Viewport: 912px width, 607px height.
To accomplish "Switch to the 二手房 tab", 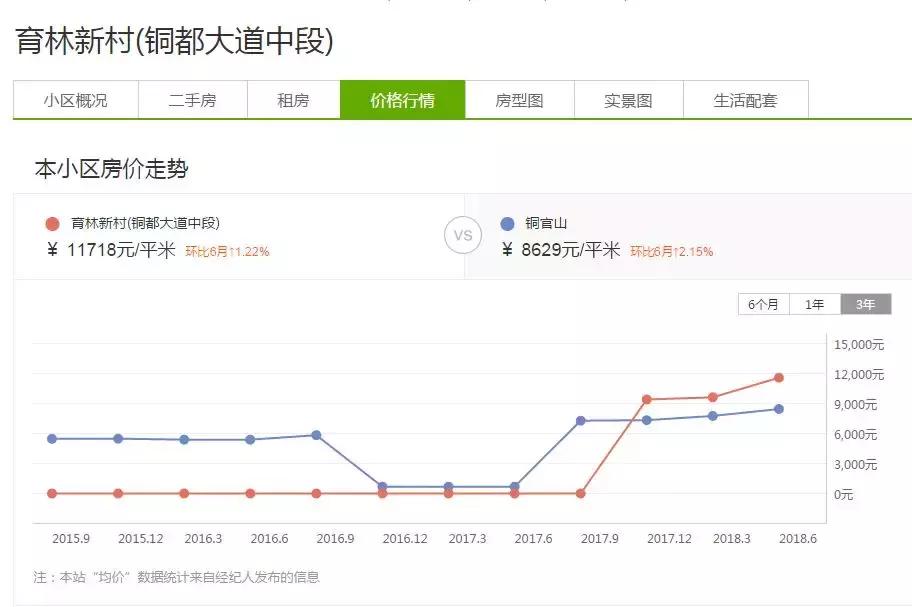I will coord(192,100).
